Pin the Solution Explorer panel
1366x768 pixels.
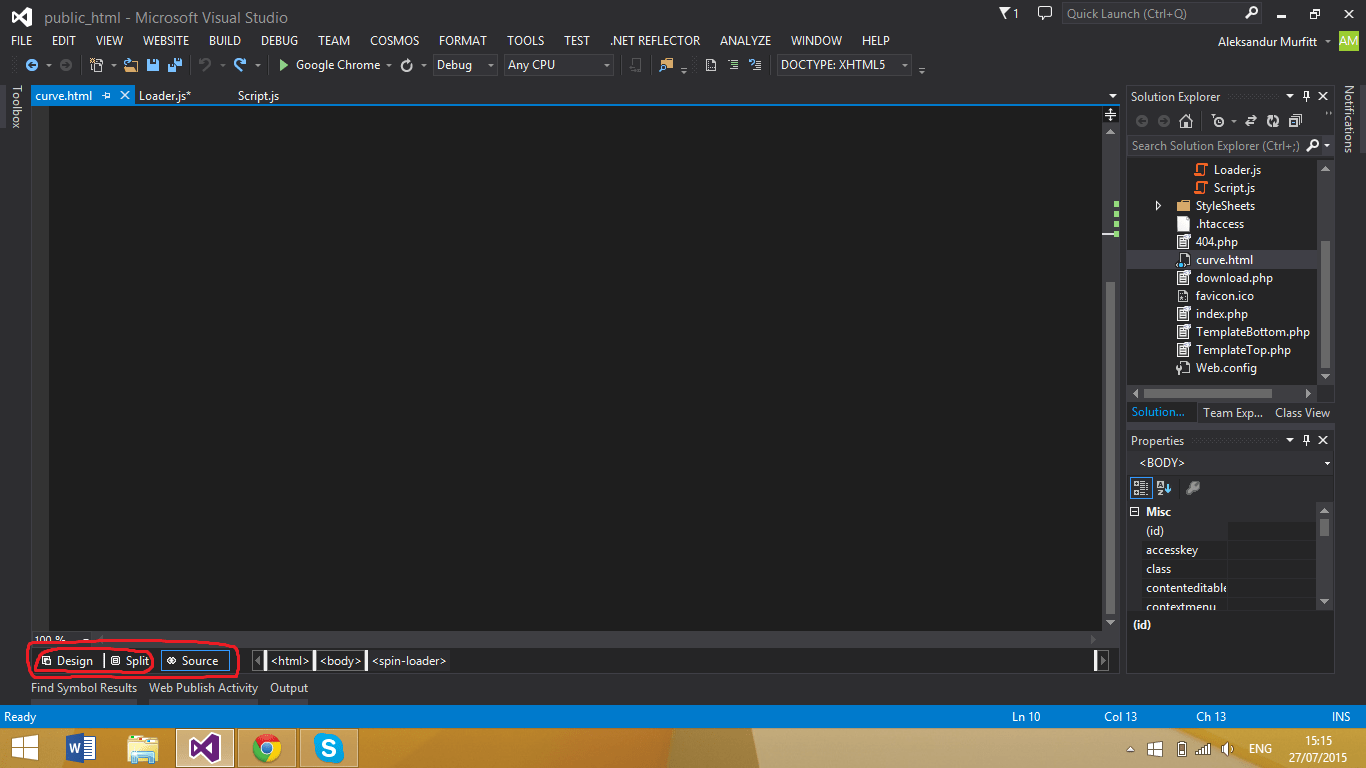coord(1306,96)
